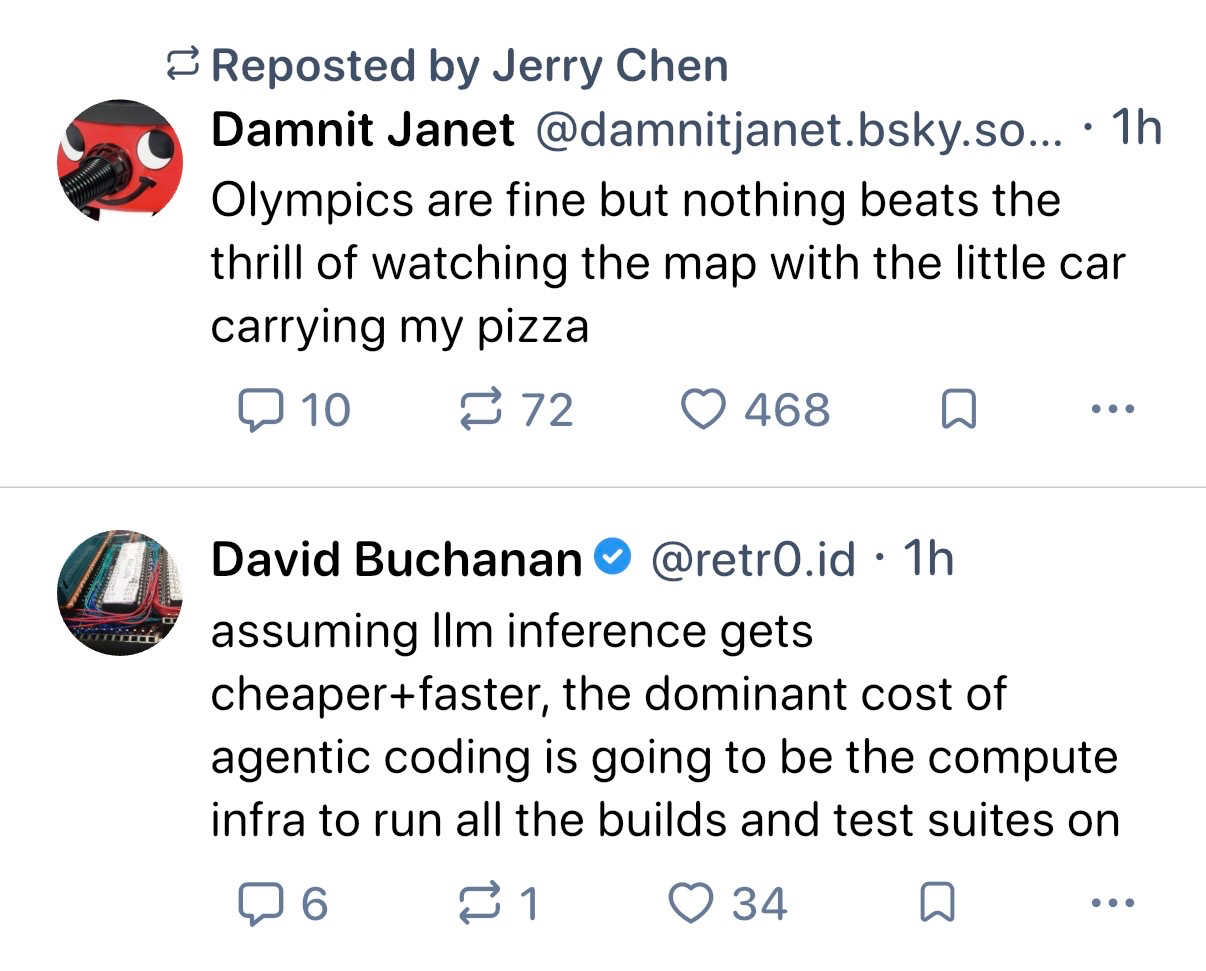1206x971 pixels.
Task: Repost Damnit Janet's Olympics post
Action: coord(478,410)
